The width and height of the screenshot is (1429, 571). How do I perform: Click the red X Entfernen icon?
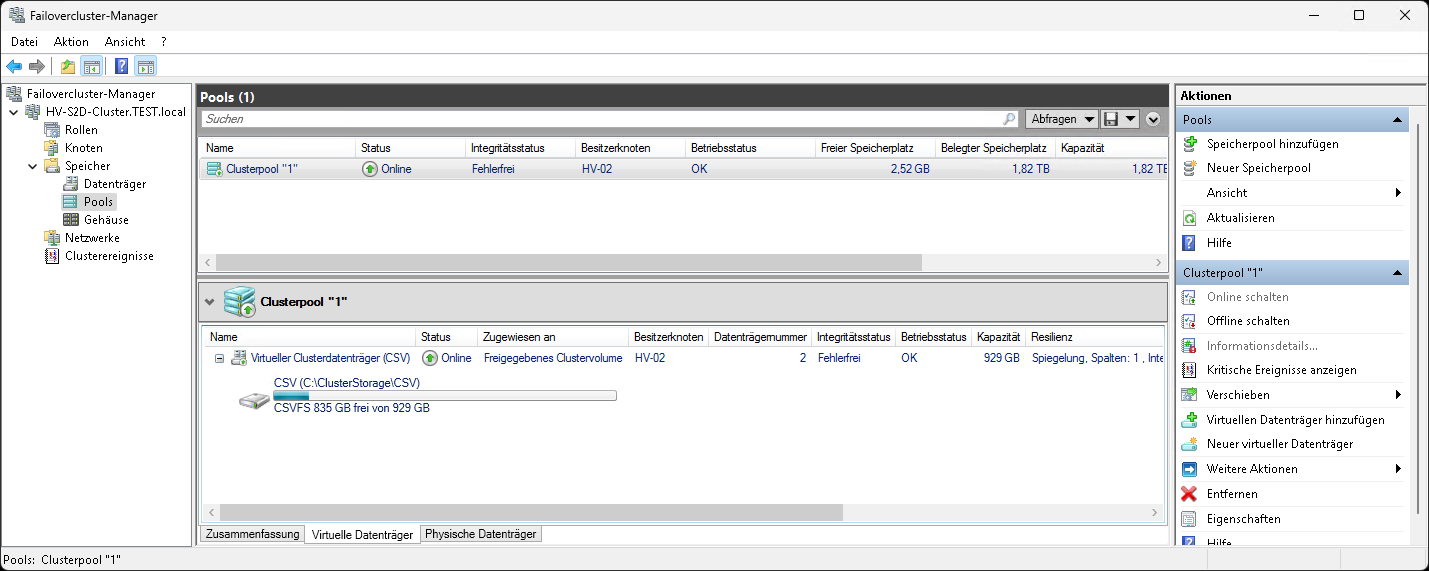1190,494
